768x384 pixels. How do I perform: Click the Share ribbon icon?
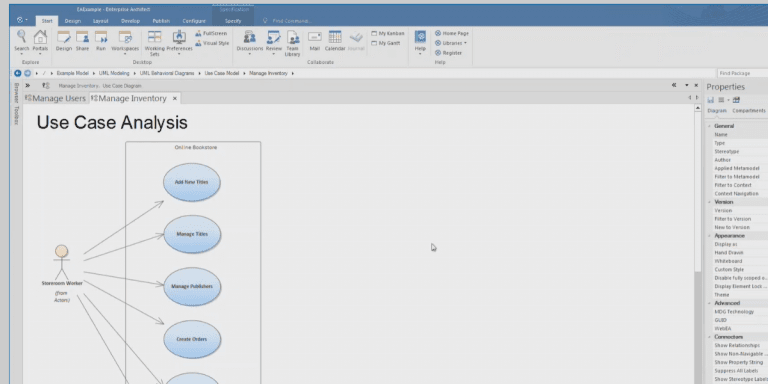point(82,41)
